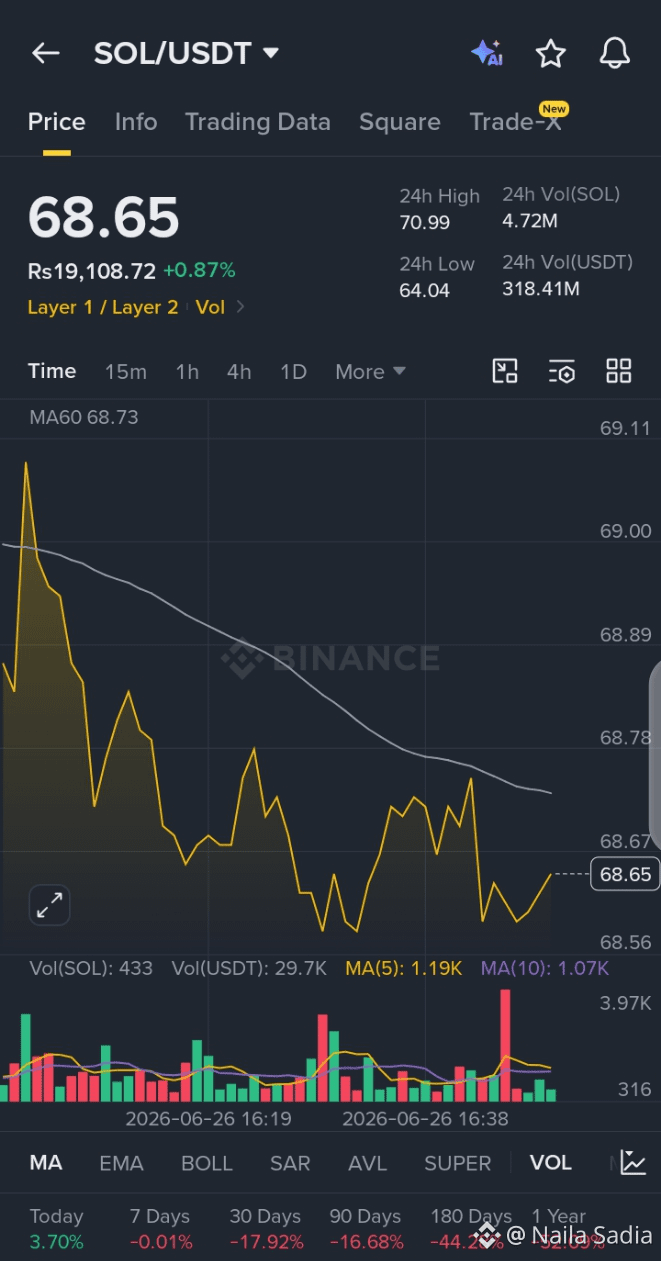
Task: Switch chart to 1D interval
Action: coord(293,372)
